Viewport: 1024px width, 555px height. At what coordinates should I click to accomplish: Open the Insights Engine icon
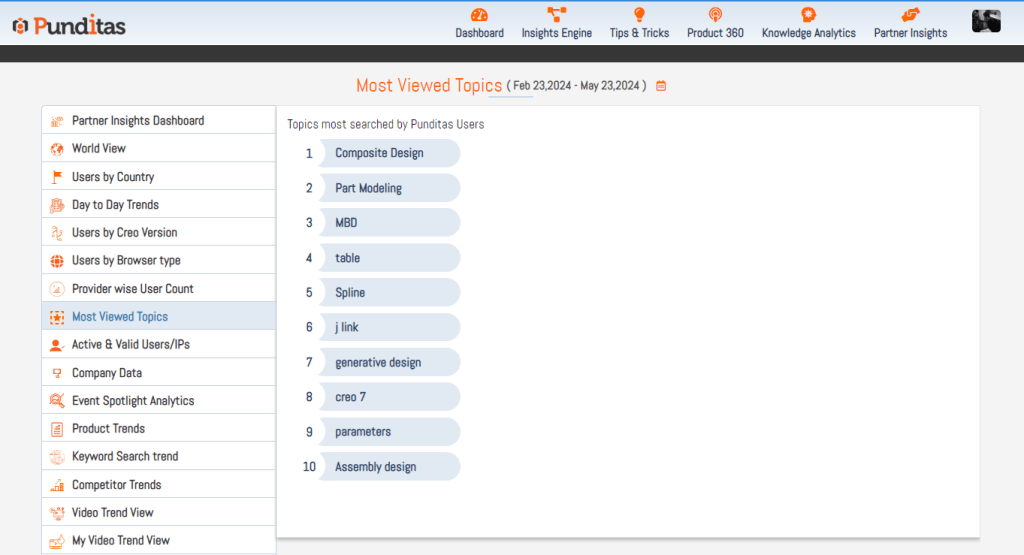556,15
